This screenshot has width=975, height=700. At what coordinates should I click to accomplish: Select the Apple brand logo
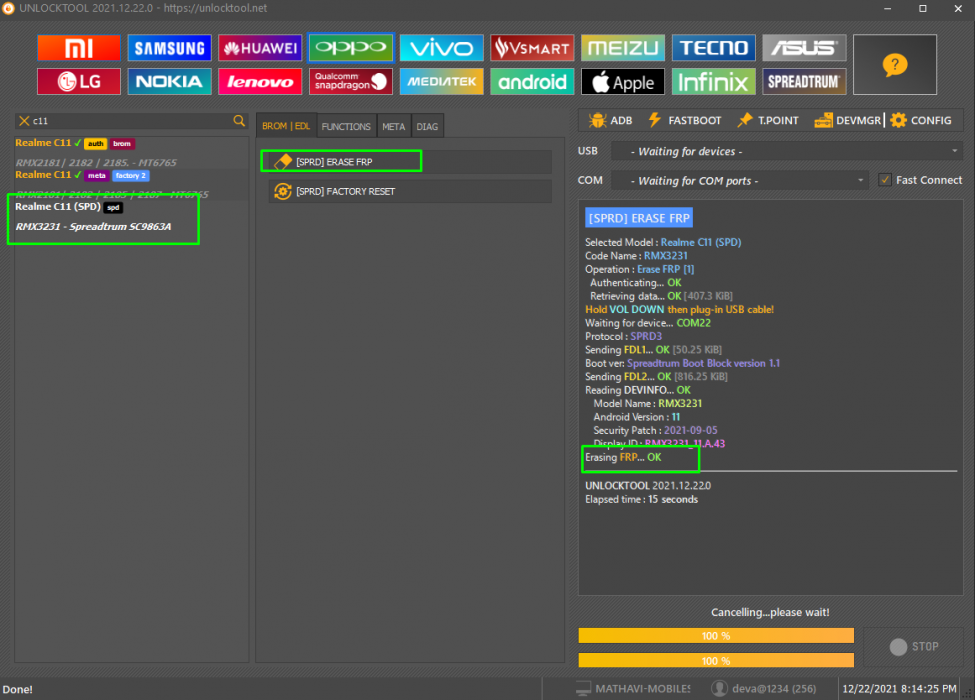623,81
